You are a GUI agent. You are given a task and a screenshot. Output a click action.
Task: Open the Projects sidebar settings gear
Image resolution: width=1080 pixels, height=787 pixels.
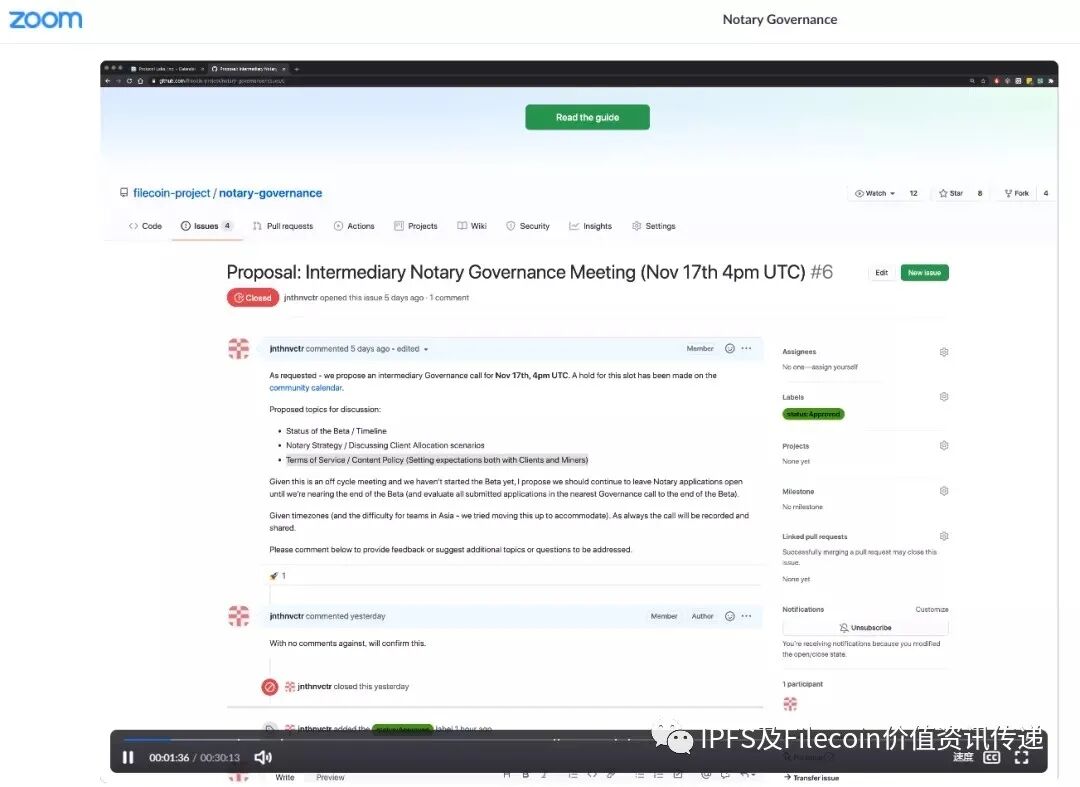944,445
